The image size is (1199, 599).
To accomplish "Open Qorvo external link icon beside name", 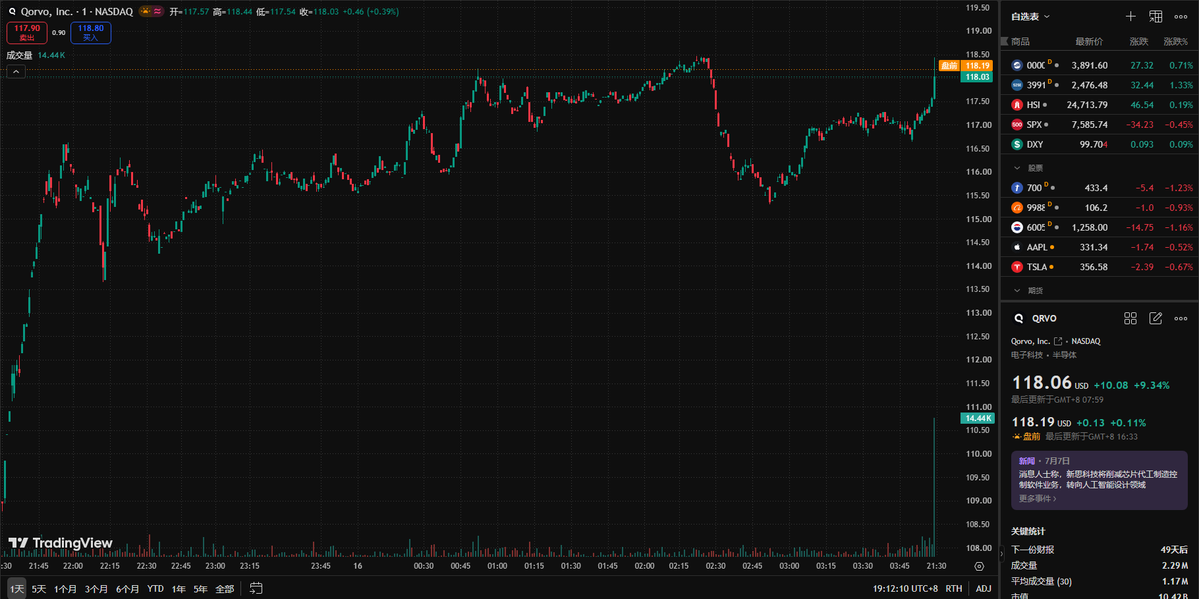I will coord(1058,341).
